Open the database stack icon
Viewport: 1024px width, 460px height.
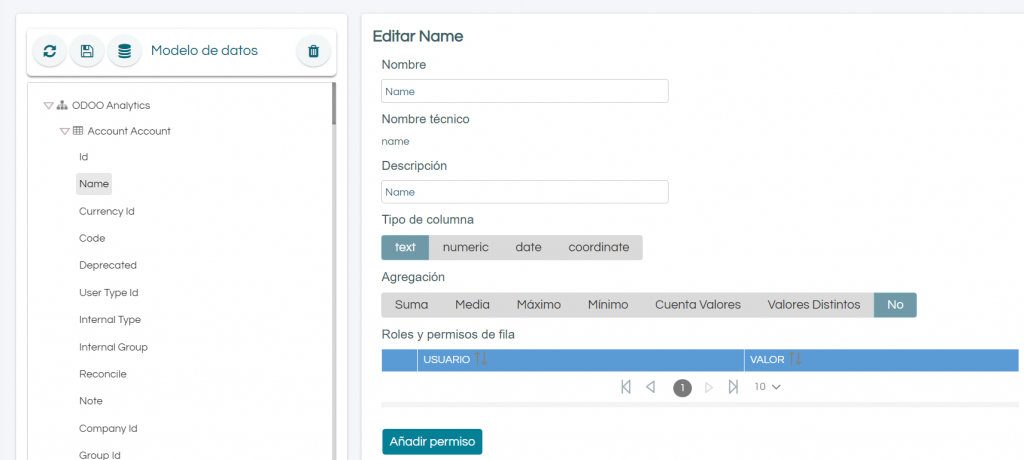point(124,51)
